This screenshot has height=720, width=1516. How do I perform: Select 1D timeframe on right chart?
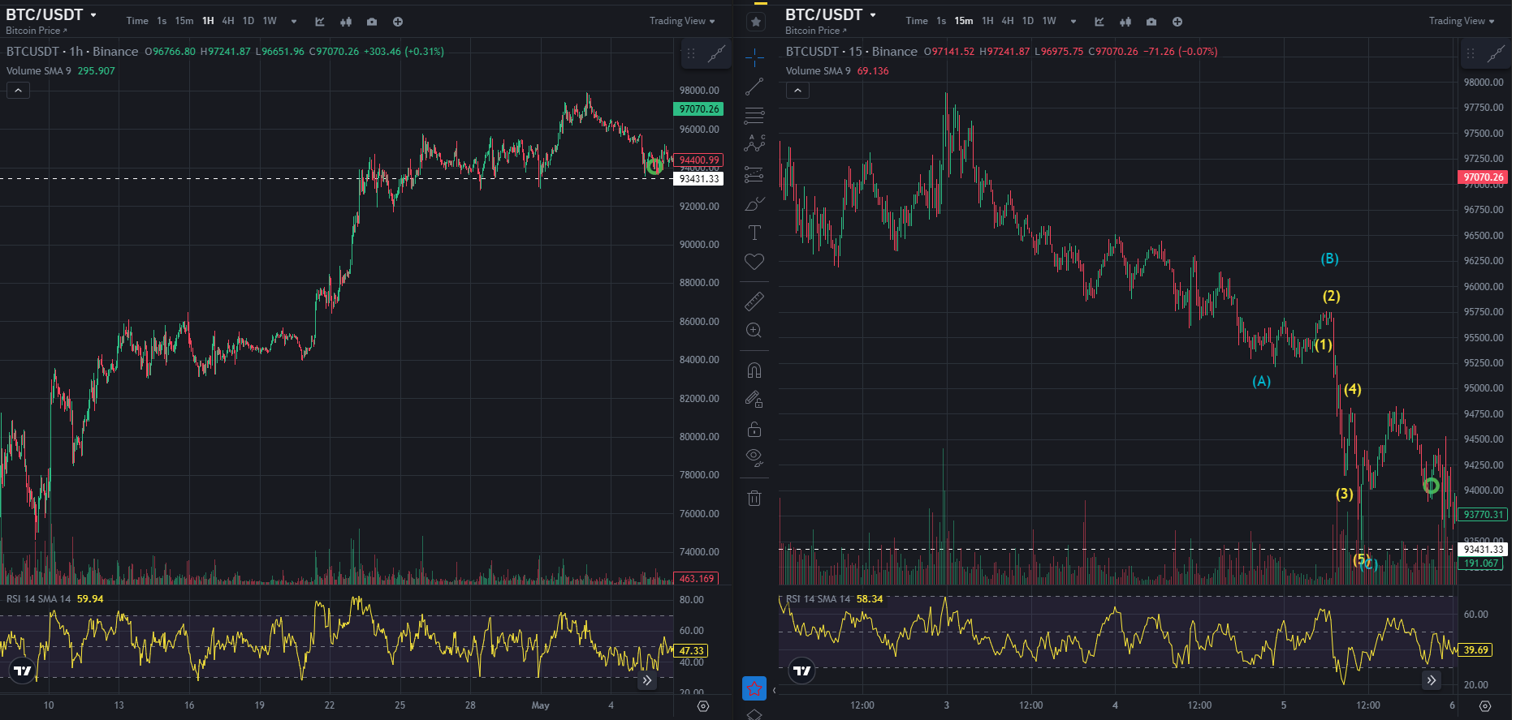[x=1027, y=21]
